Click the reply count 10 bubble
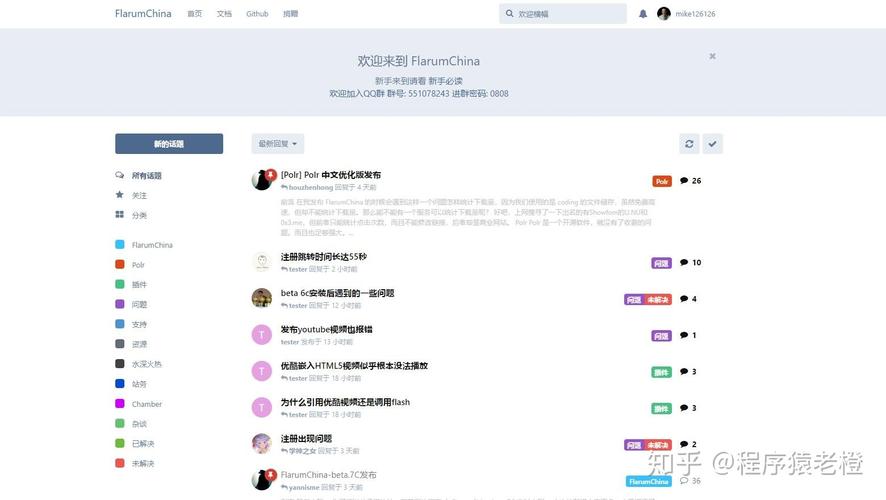 click(690, 262)
